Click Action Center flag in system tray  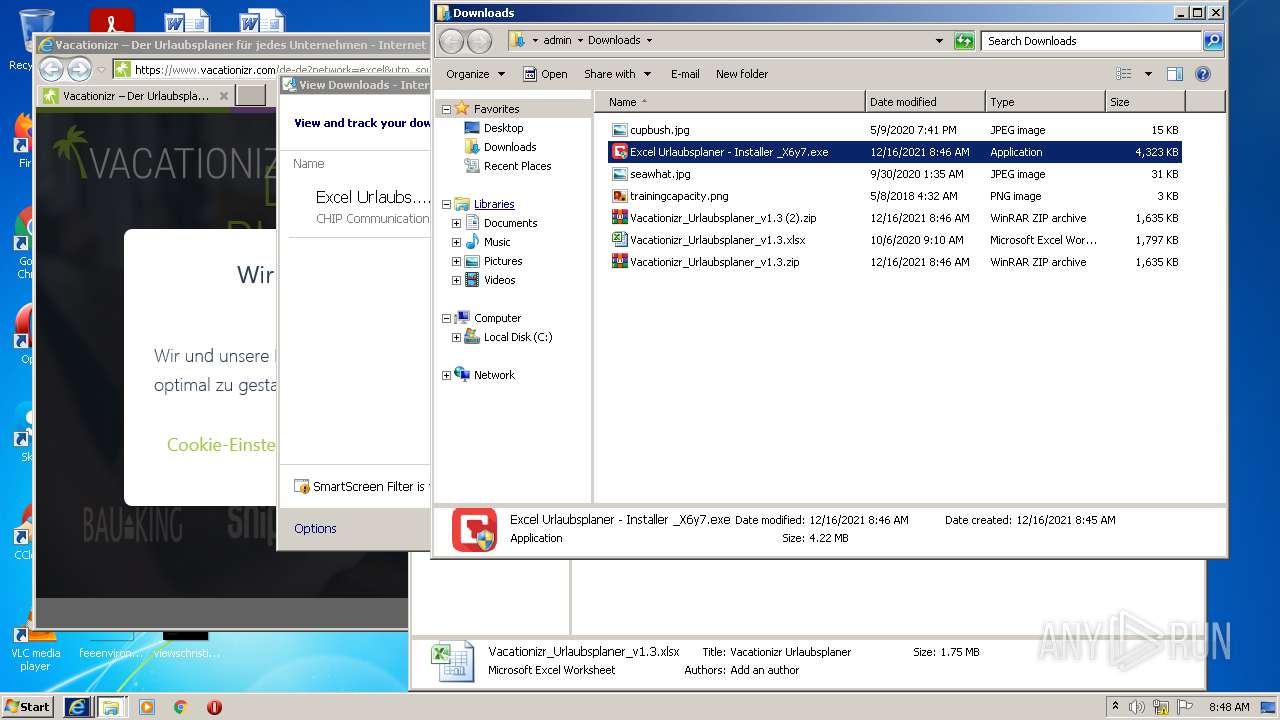pyautogui.click(x=1182, y=707)
